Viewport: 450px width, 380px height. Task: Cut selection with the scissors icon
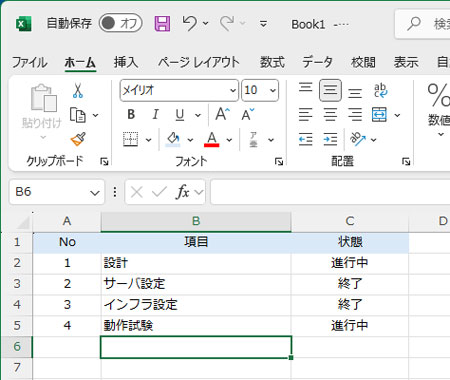[x=78, y=91]
